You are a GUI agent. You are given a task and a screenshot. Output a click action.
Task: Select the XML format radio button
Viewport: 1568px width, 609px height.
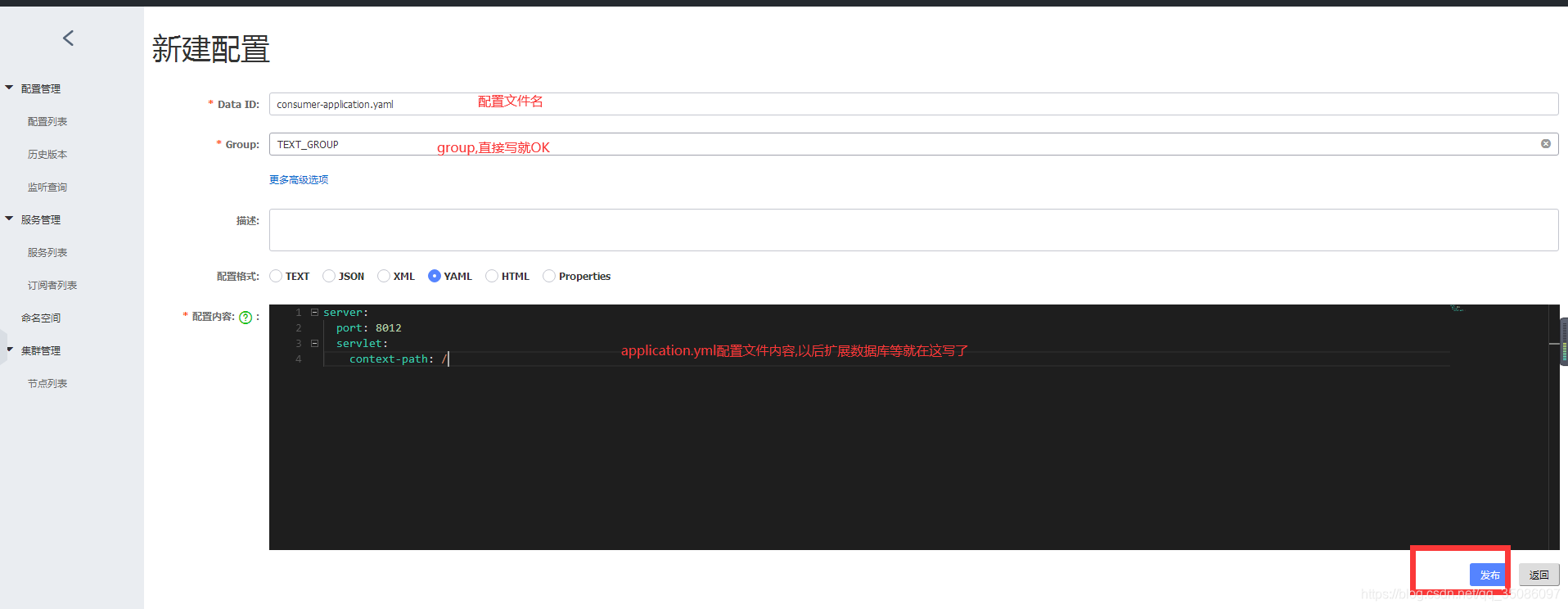coord(384,276)
